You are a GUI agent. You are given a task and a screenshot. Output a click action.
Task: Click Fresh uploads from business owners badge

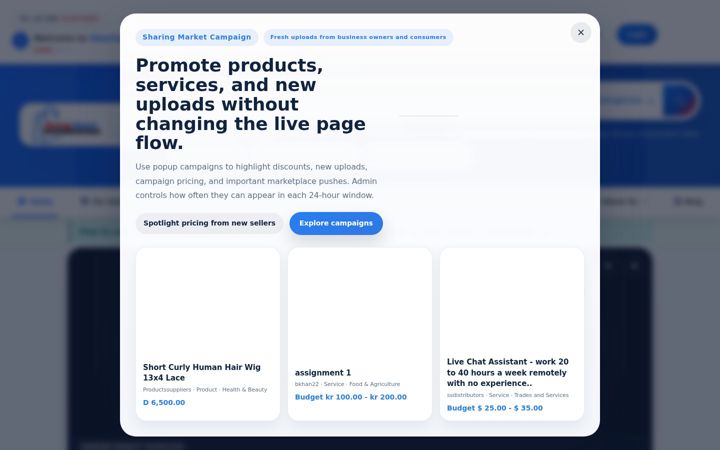click(358, 37)
